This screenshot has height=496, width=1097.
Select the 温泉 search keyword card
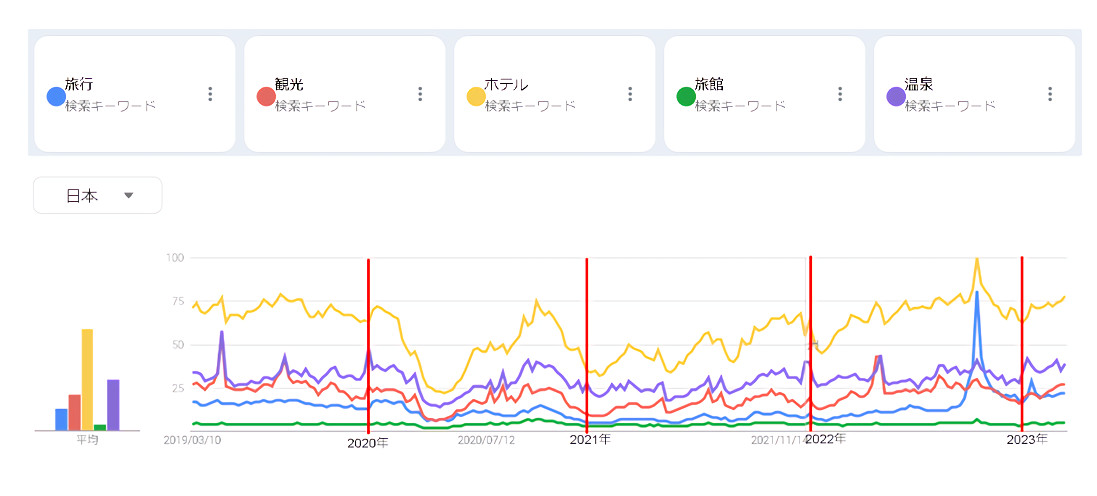(x=975, y=94)
